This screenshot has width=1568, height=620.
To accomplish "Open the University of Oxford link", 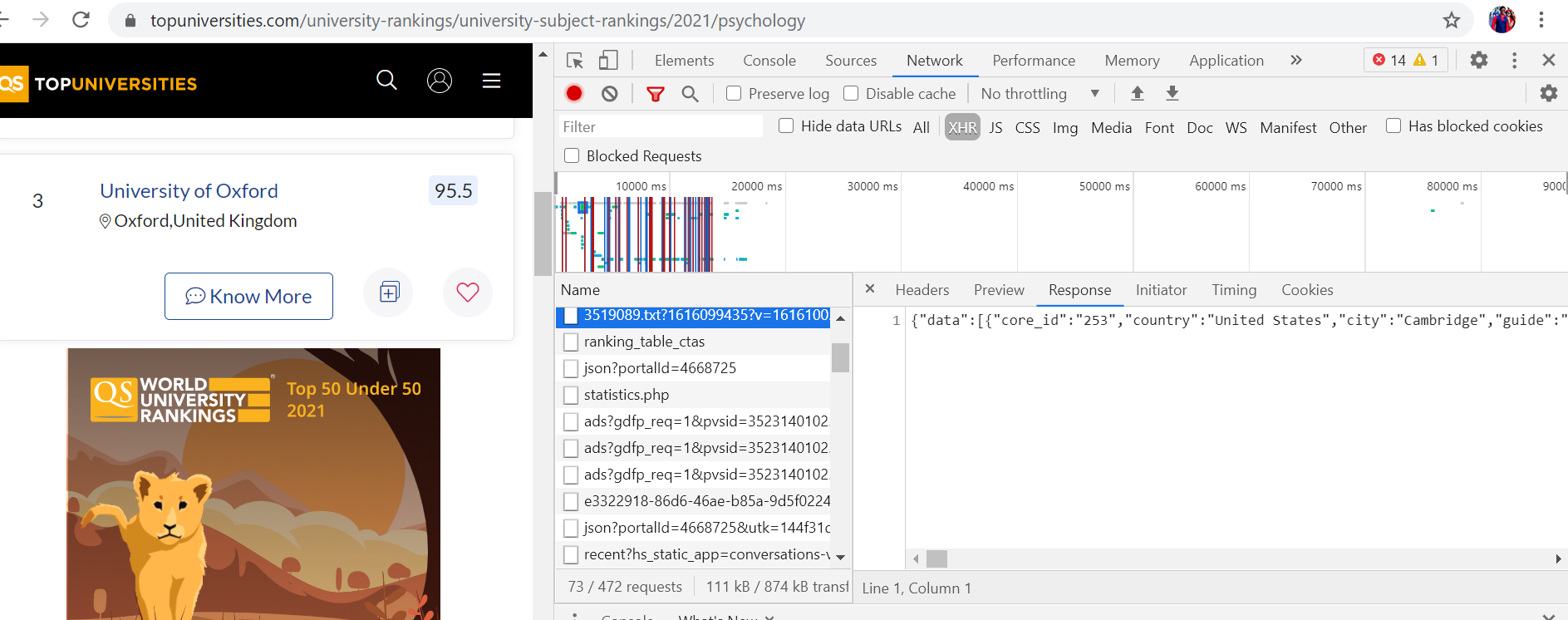I will [189, 191].
